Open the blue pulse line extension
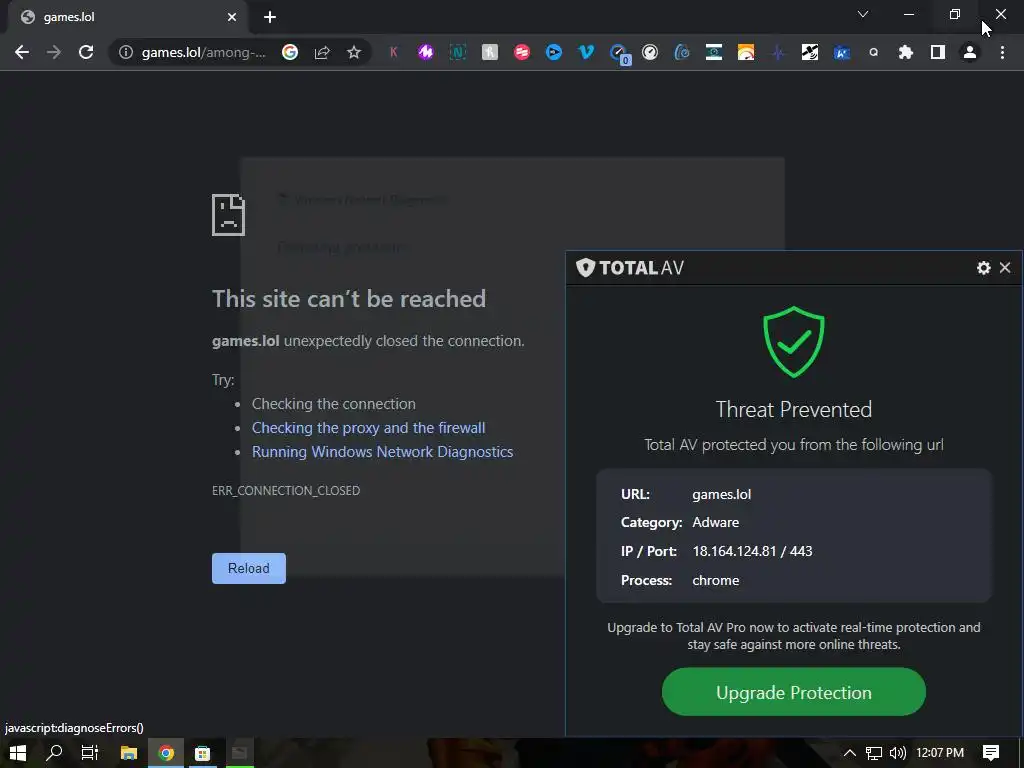The height and width of the screenshot is (768, 1024). point(778,52)
